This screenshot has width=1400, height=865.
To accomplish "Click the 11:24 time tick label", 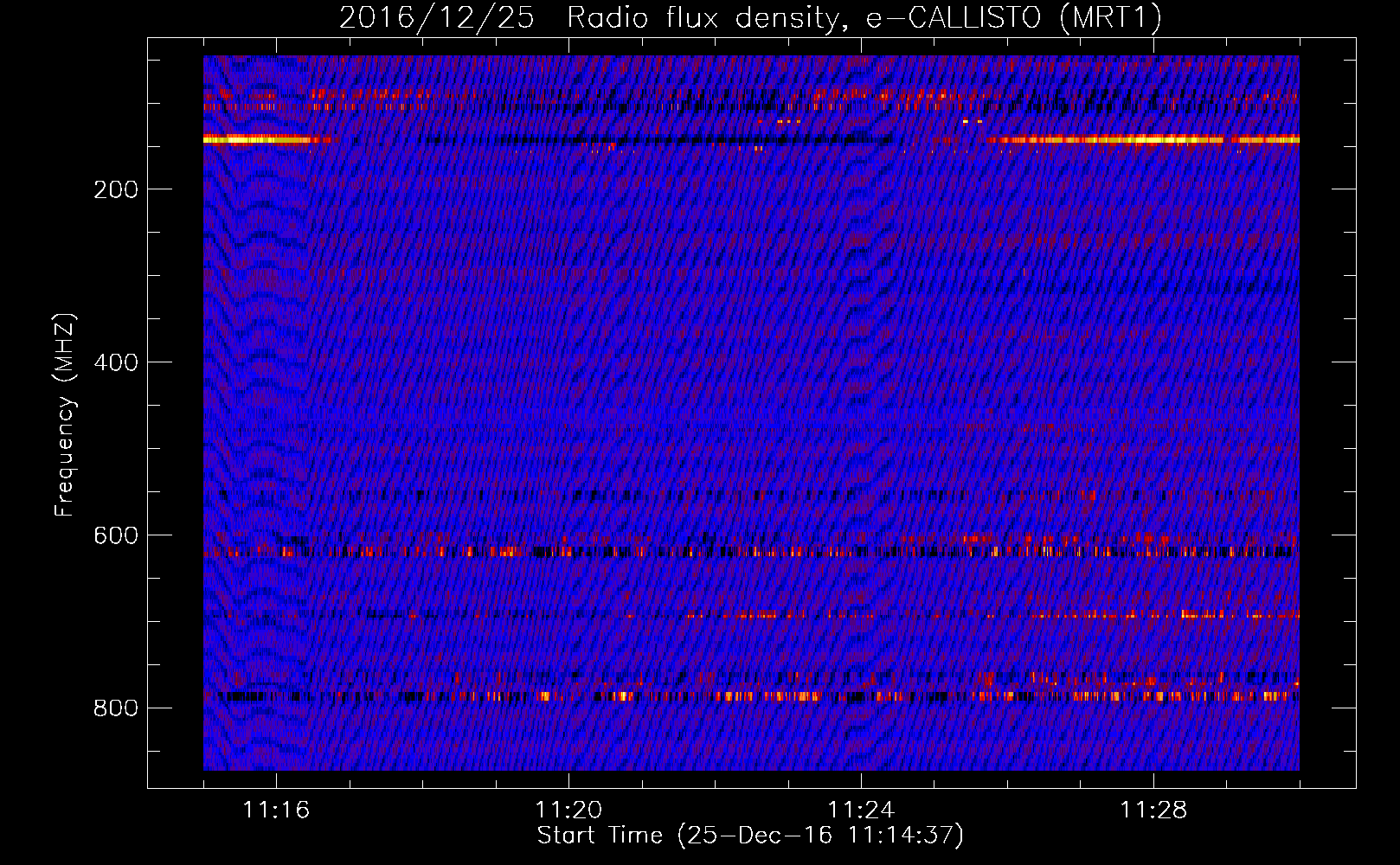I will click(861, 810).
